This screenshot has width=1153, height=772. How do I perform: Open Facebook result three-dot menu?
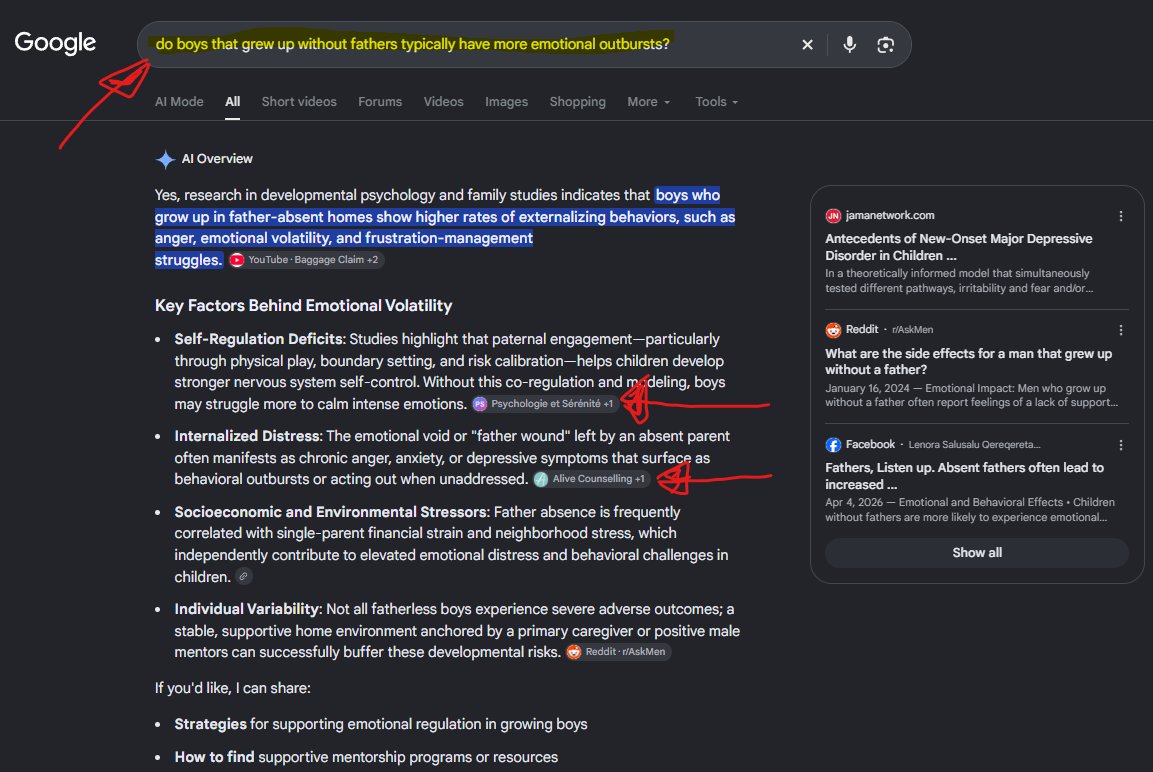point(1121,445)
